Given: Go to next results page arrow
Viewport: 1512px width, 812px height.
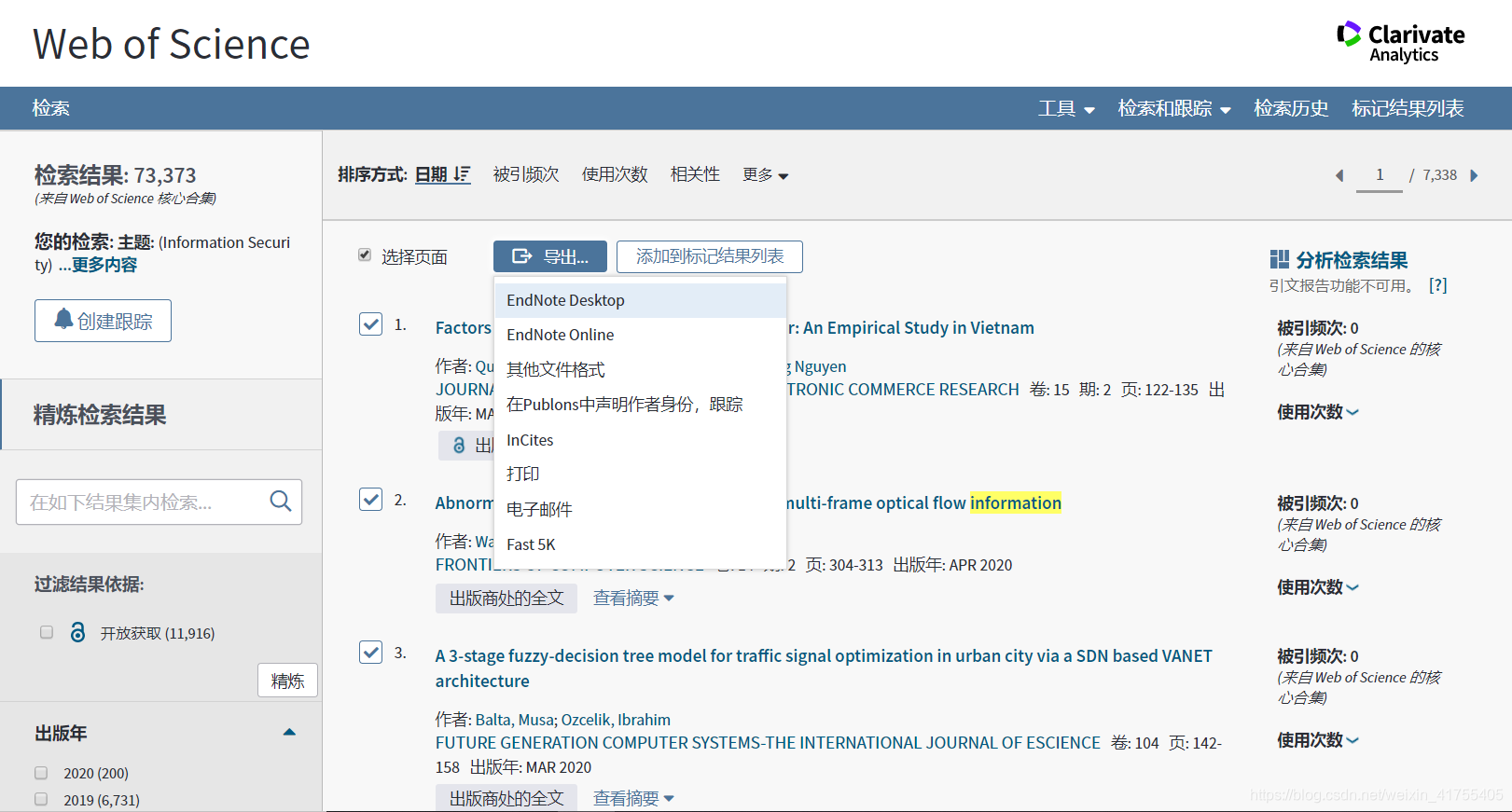Looking at the screenshot, I should click(x=1474, y=175).
